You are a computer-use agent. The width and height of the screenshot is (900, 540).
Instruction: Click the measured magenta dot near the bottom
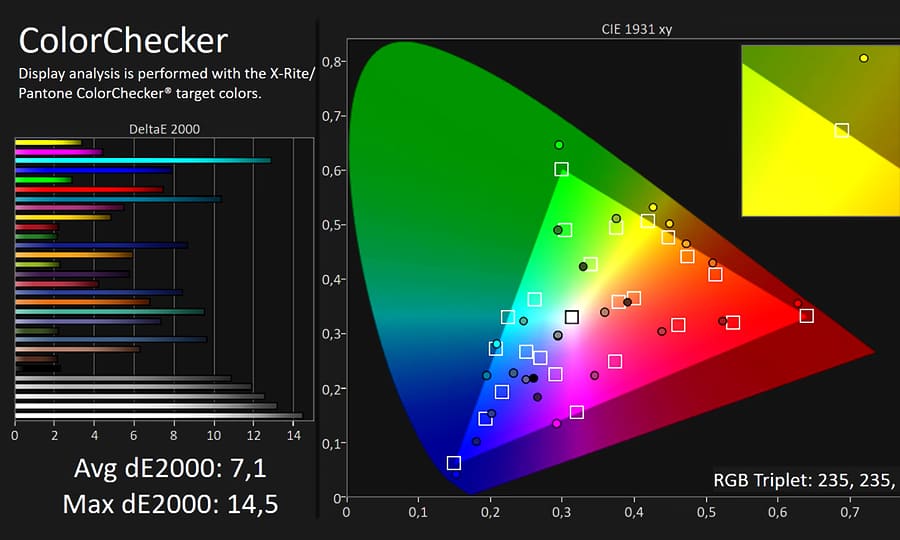pyautogui.click(x=557, y=423)
